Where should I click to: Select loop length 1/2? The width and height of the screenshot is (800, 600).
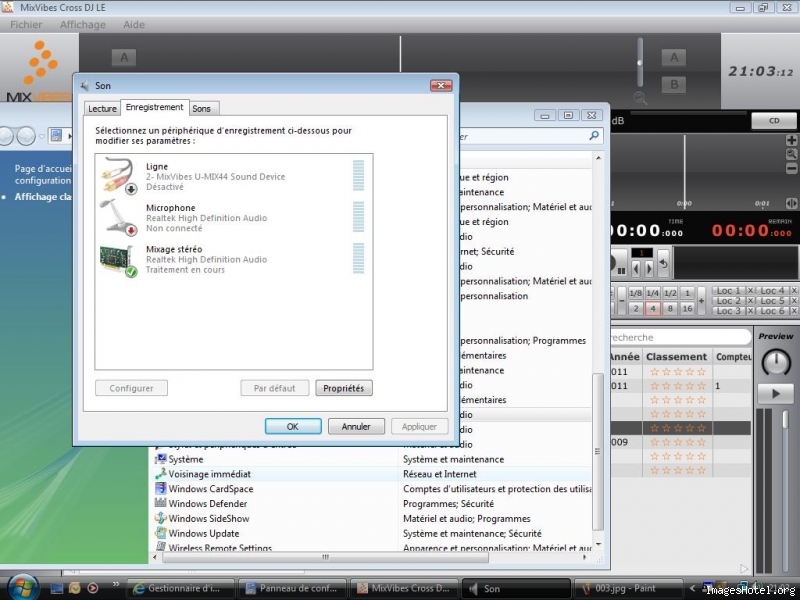[x=670, y=293]
